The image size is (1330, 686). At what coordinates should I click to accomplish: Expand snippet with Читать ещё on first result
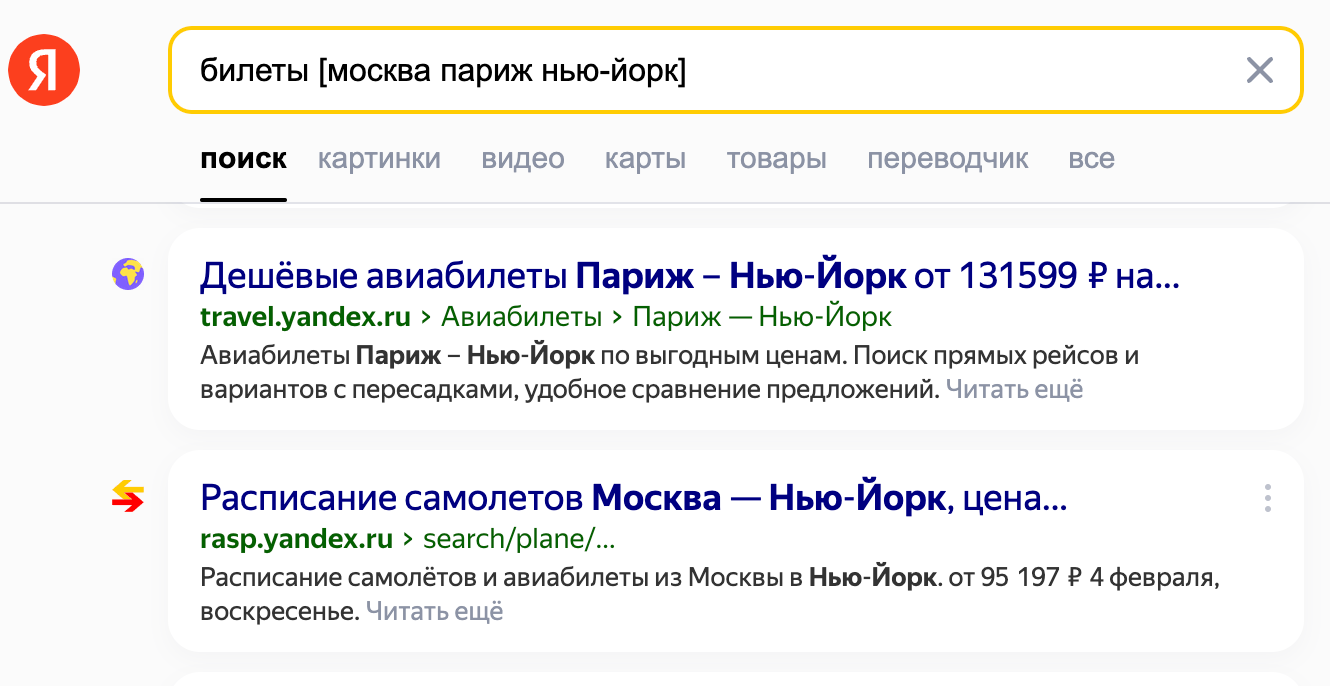1015,389
